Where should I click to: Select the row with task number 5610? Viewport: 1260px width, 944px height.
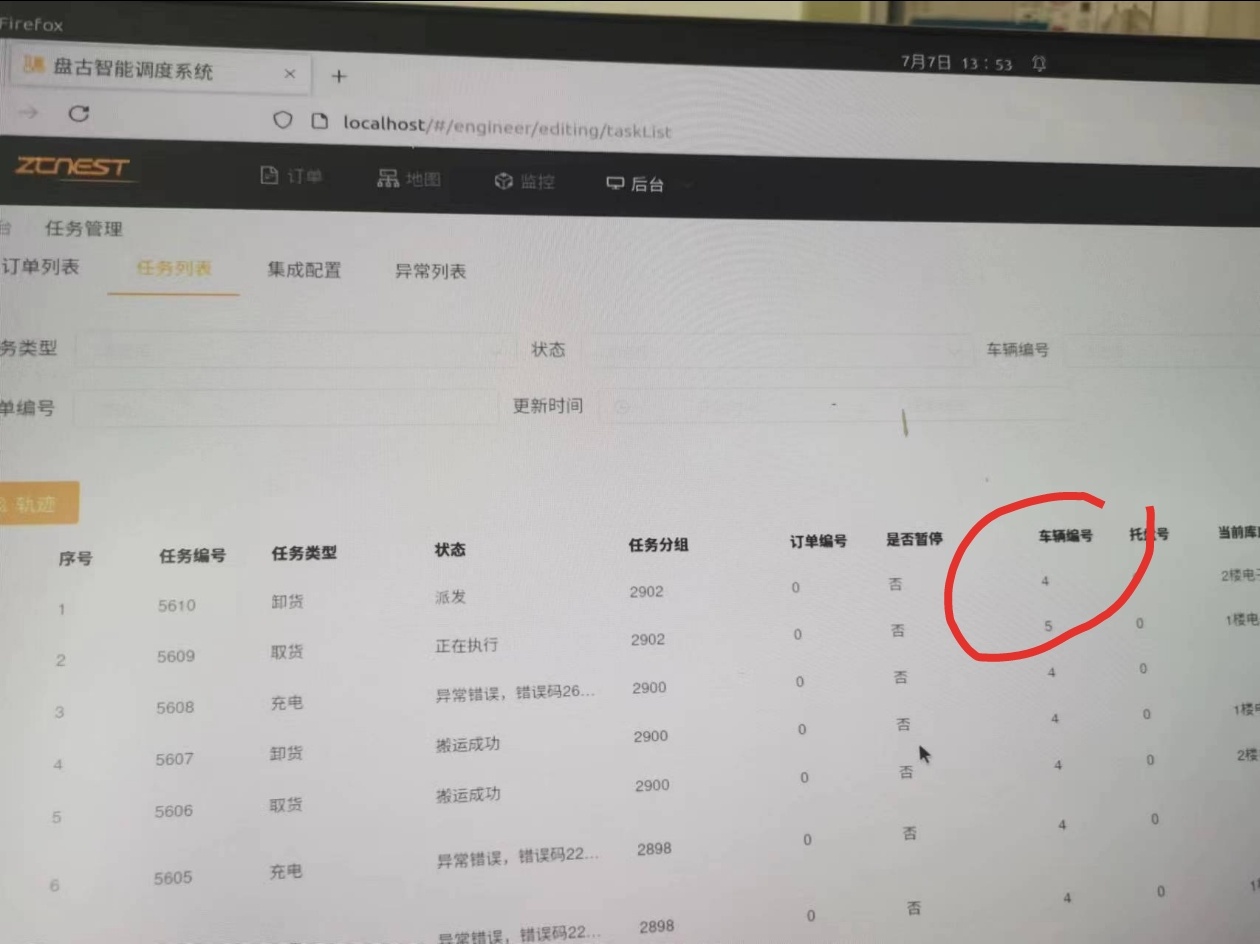tap(176, 605)
